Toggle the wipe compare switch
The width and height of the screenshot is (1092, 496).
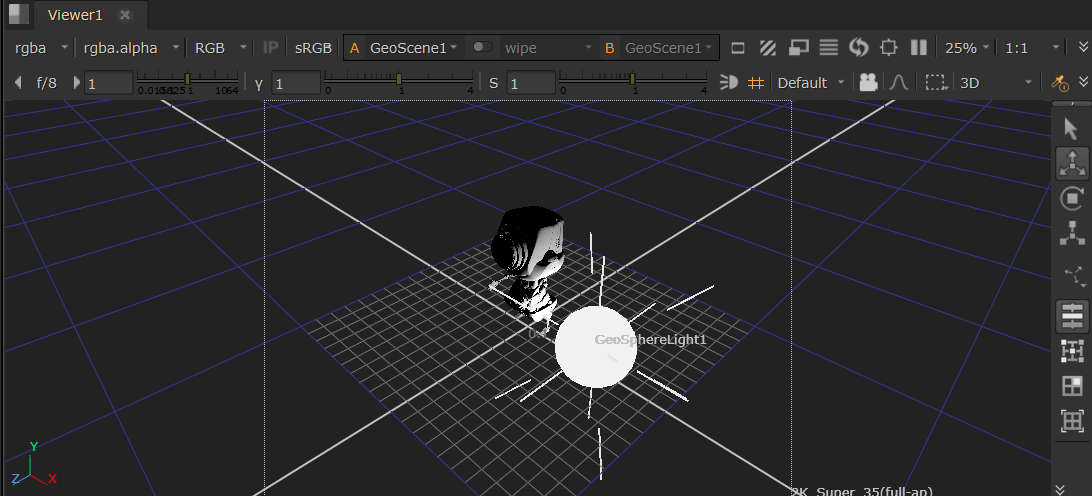click(483, 47)
